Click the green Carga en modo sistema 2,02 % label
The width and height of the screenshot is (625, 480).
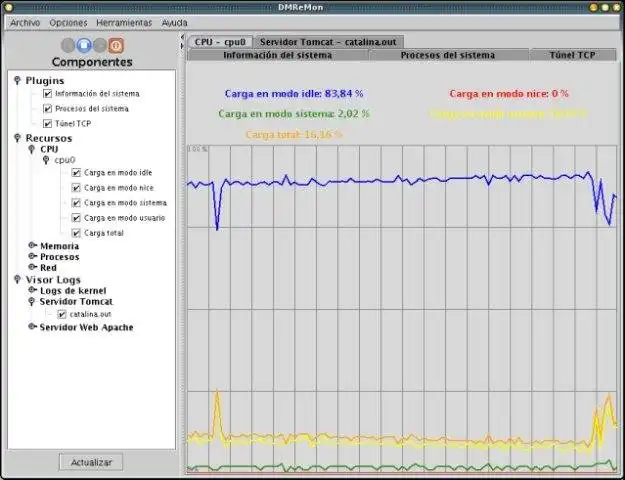click(294, 114)
